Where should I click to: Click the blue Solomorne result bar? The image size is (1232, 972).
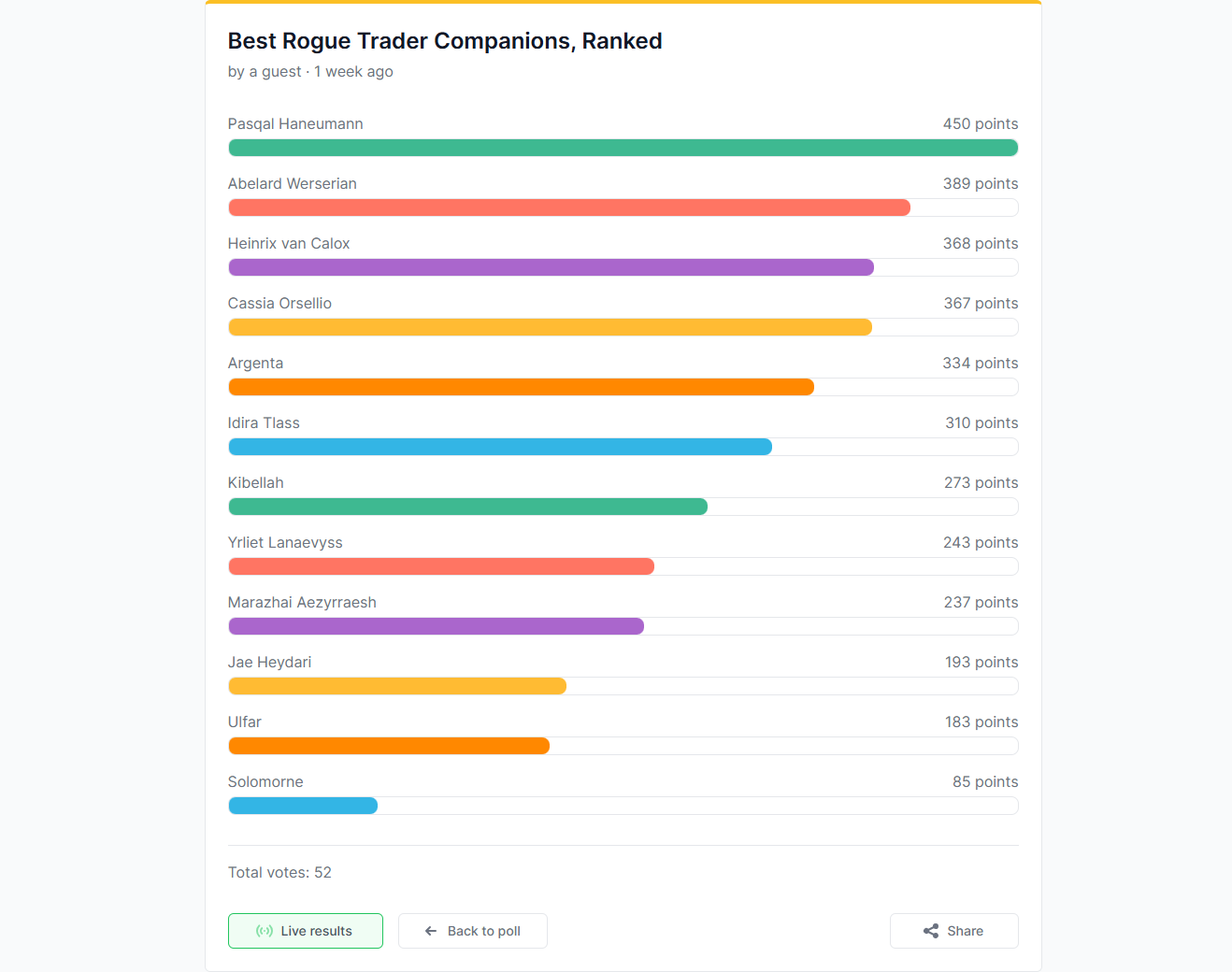(303, 806)
